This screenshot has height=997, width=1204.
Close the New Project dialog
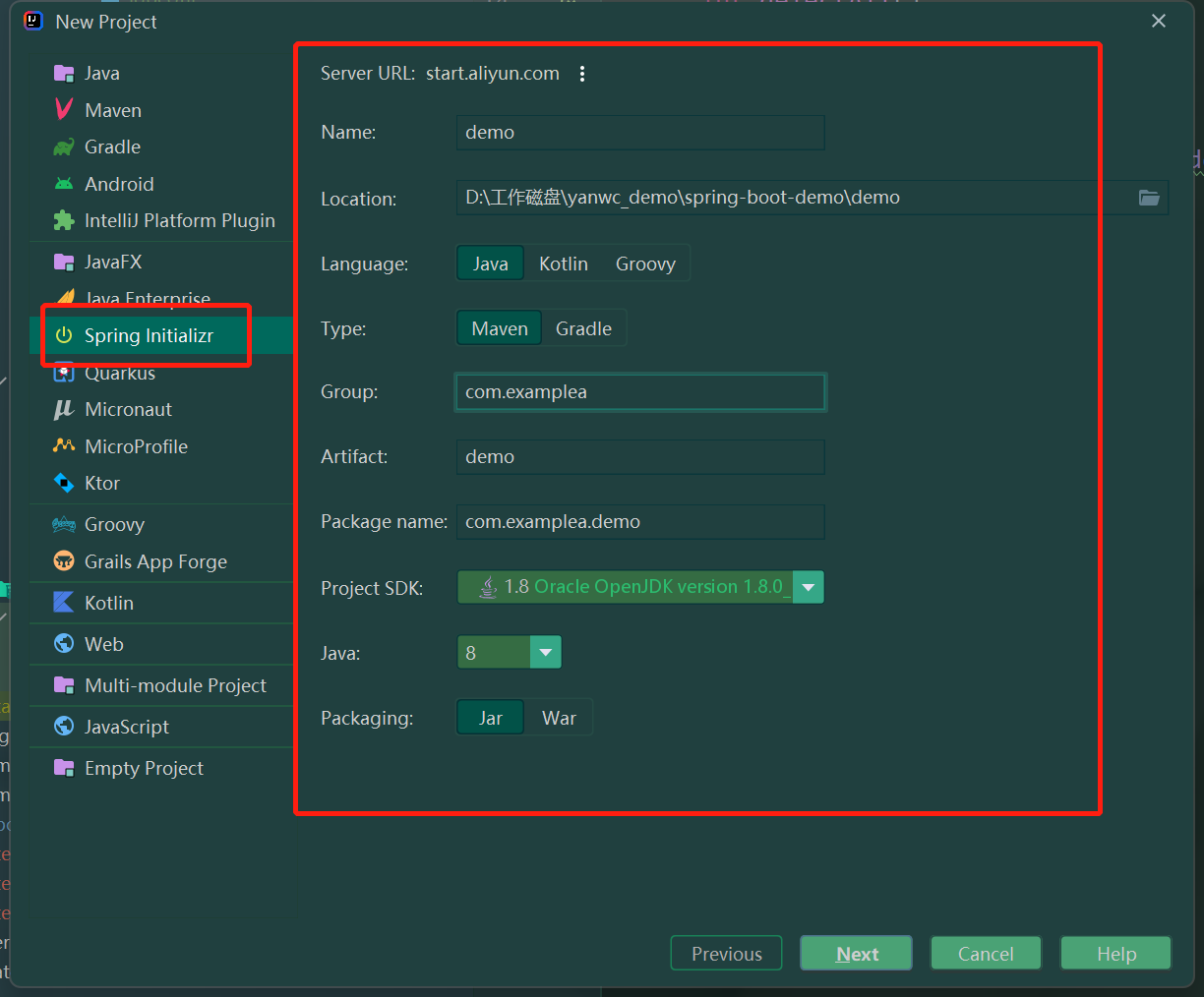pos(1159,21)
